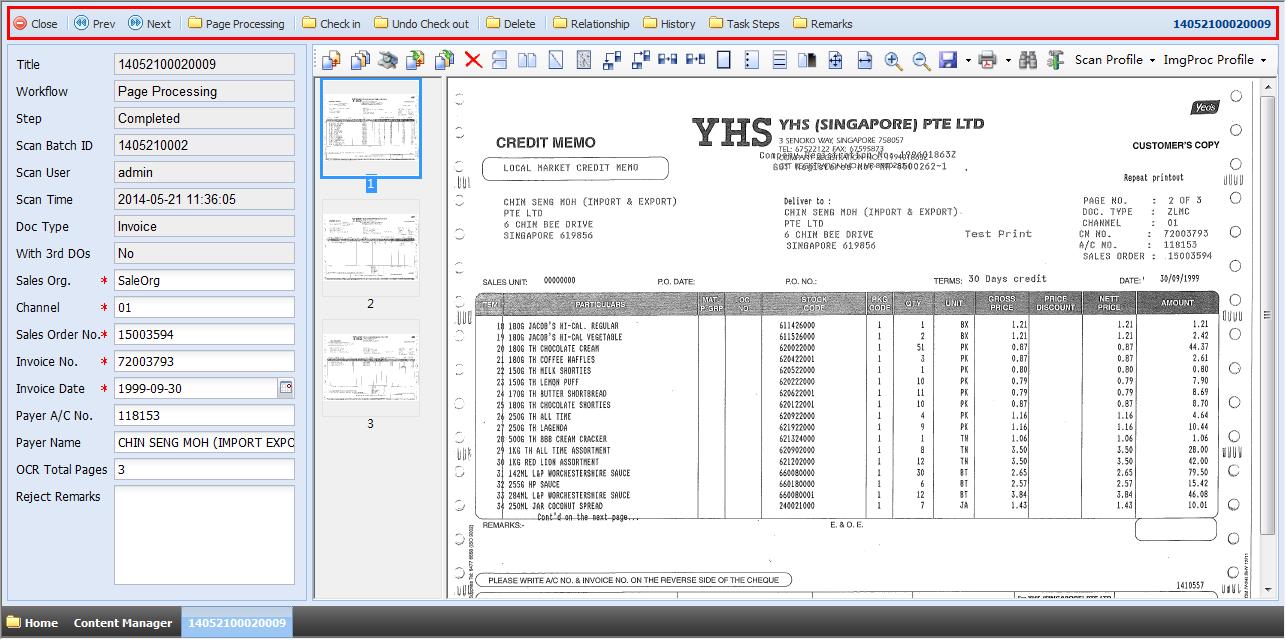
Task: Switch to the Home tab
Action: [x=33, y=622]
